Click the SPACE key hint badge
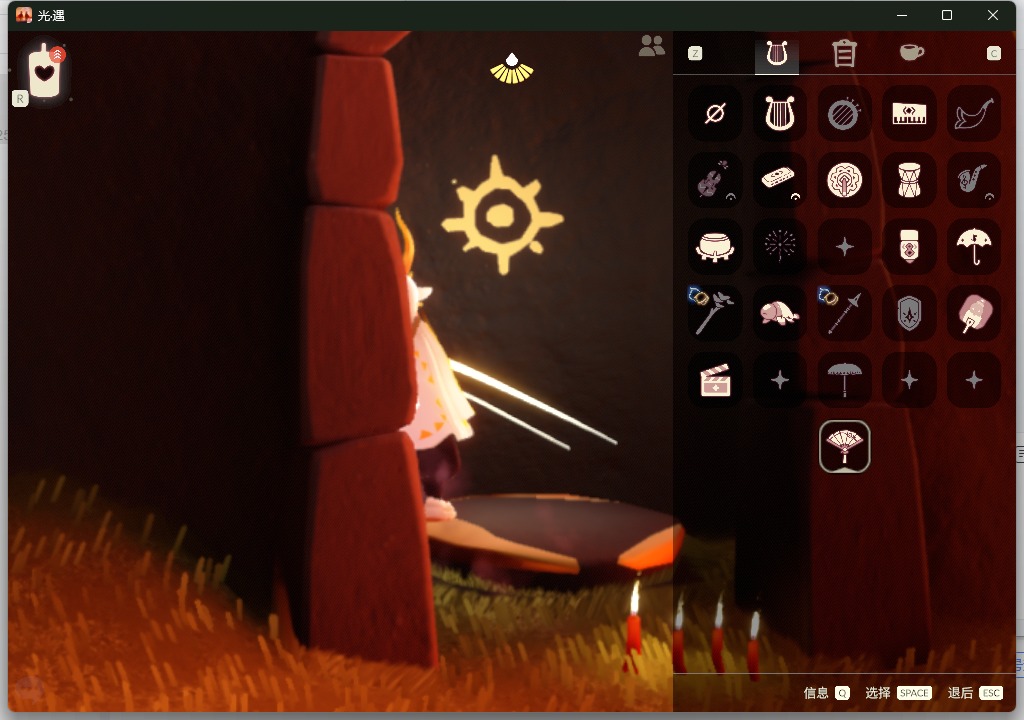Image resolution: width=1024 pixels, height=720 pixels. [x=914, y=693]
